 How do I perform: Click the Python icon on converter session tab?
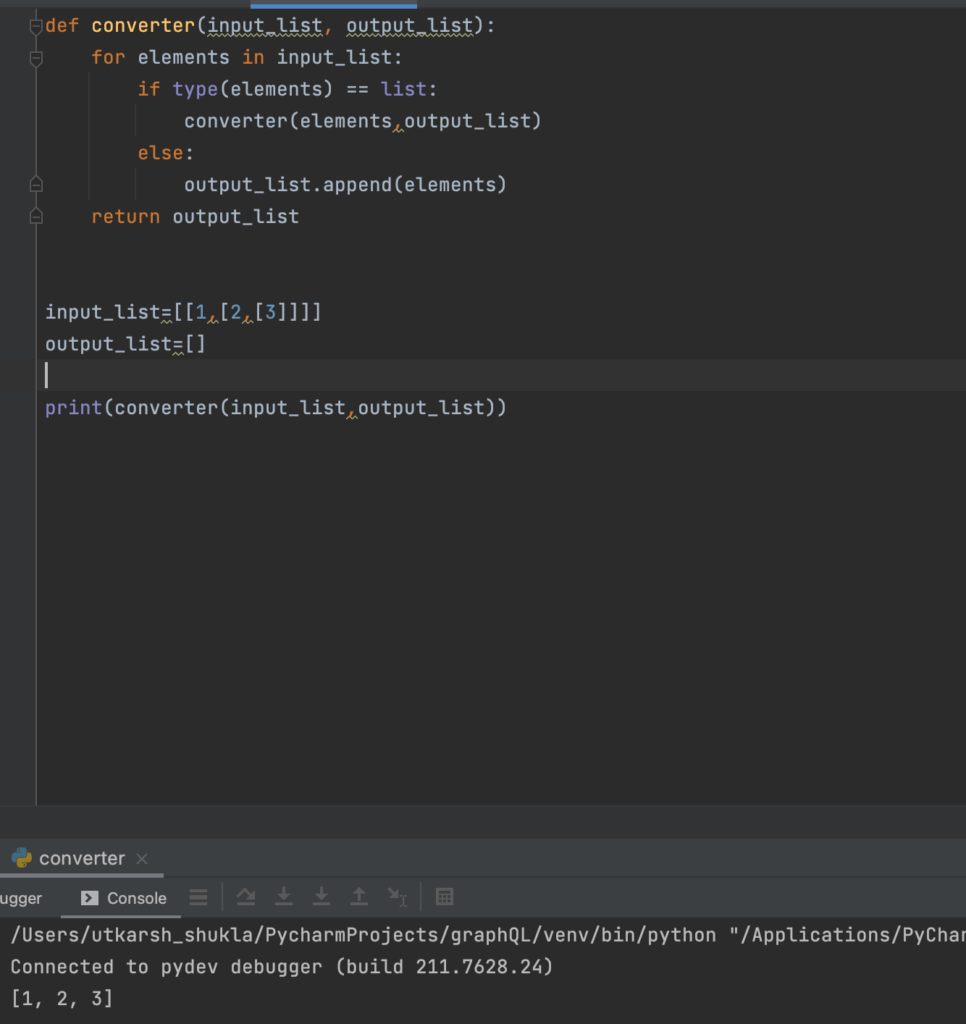[22, 858]
